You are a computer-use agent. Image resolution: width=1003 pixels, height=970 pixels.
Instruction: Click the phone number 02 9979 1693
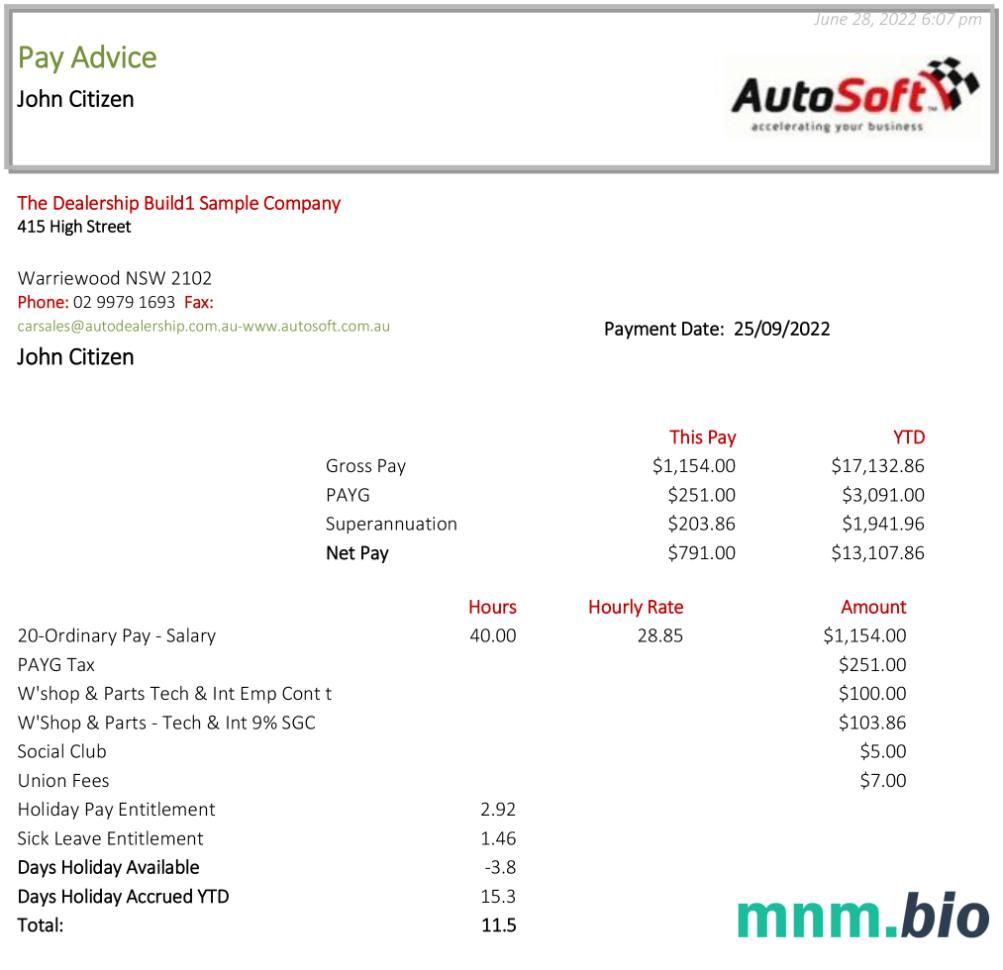[x=124, y=302]
